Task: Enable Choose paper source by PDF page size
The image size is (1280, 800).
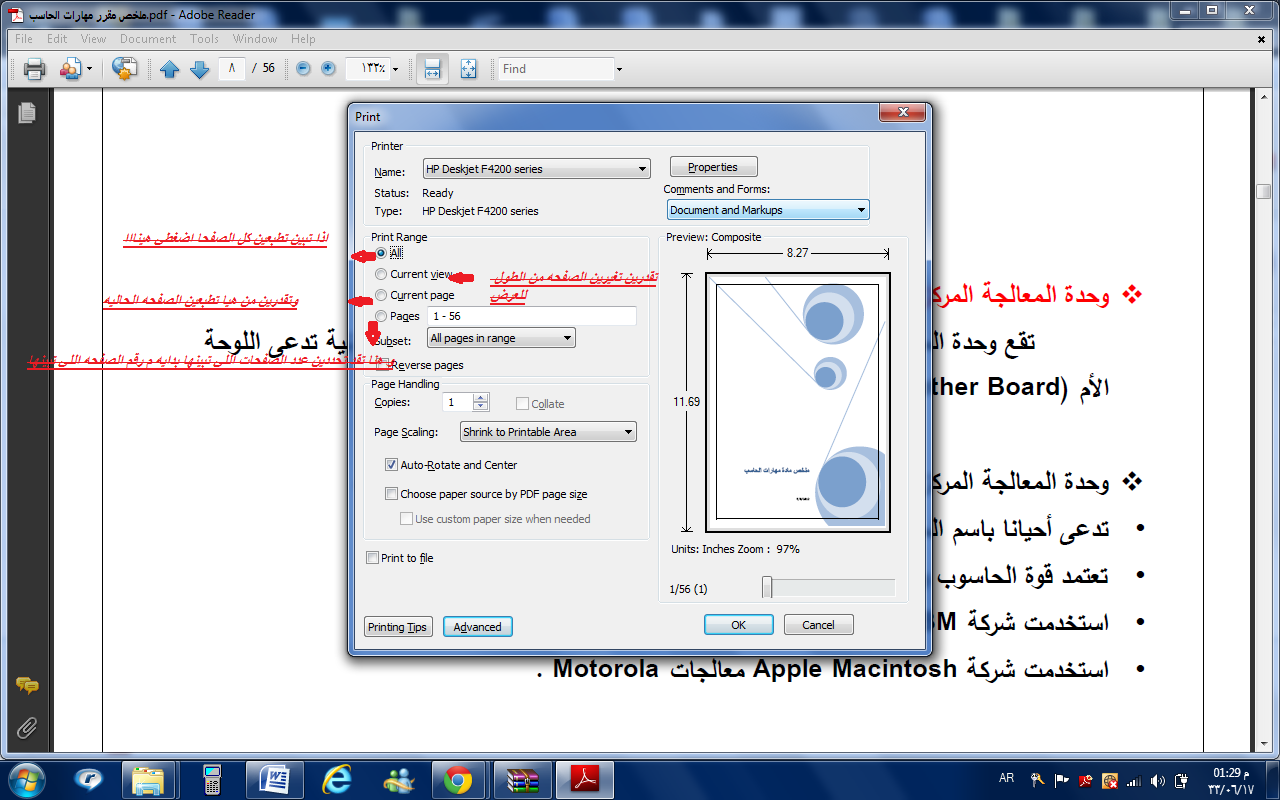Action: [391, 494]
